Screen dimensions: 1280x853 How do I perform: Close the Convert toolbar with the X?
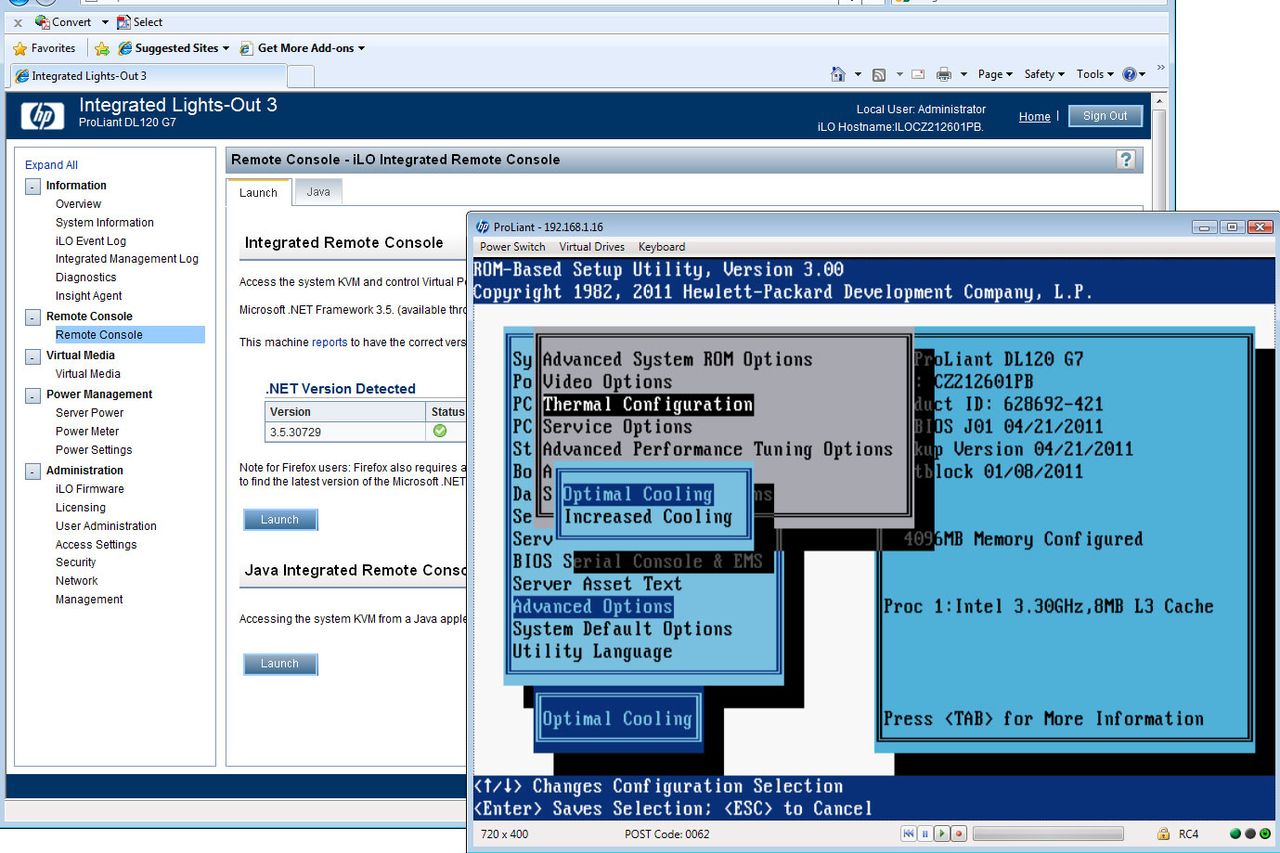(x=18, y=22)
